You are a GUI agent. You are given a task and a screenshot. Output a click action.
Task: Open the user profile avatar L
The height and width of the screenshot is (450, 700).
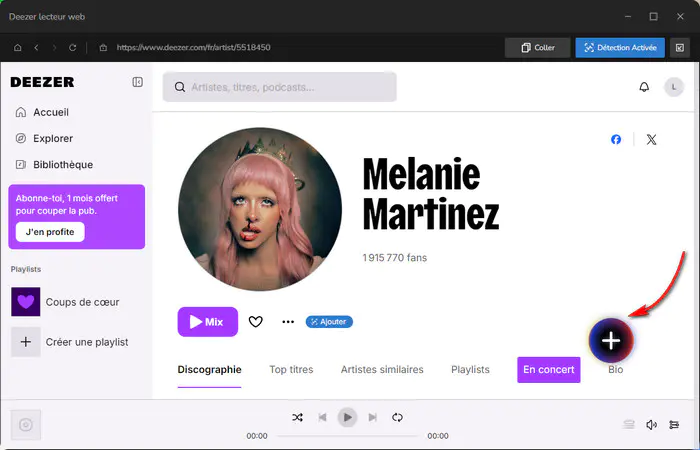674,87
